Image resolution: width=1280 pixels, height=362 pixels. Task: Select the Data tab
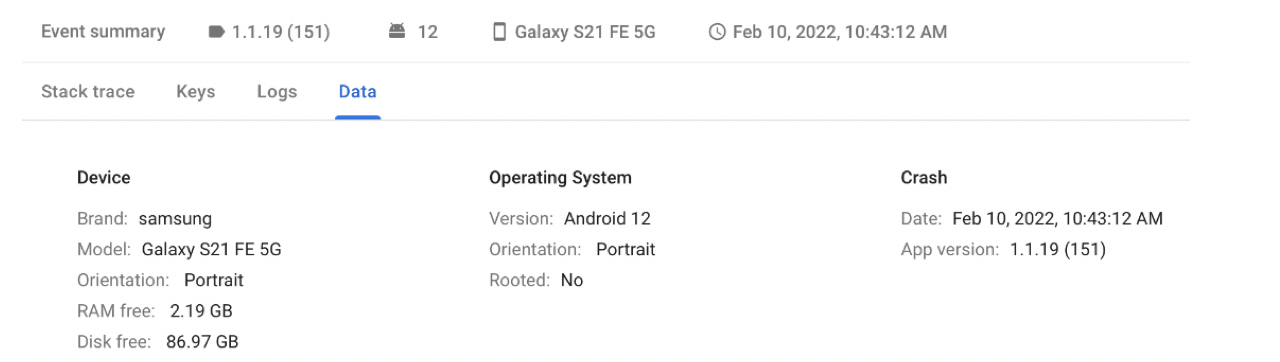pos(358,91)
